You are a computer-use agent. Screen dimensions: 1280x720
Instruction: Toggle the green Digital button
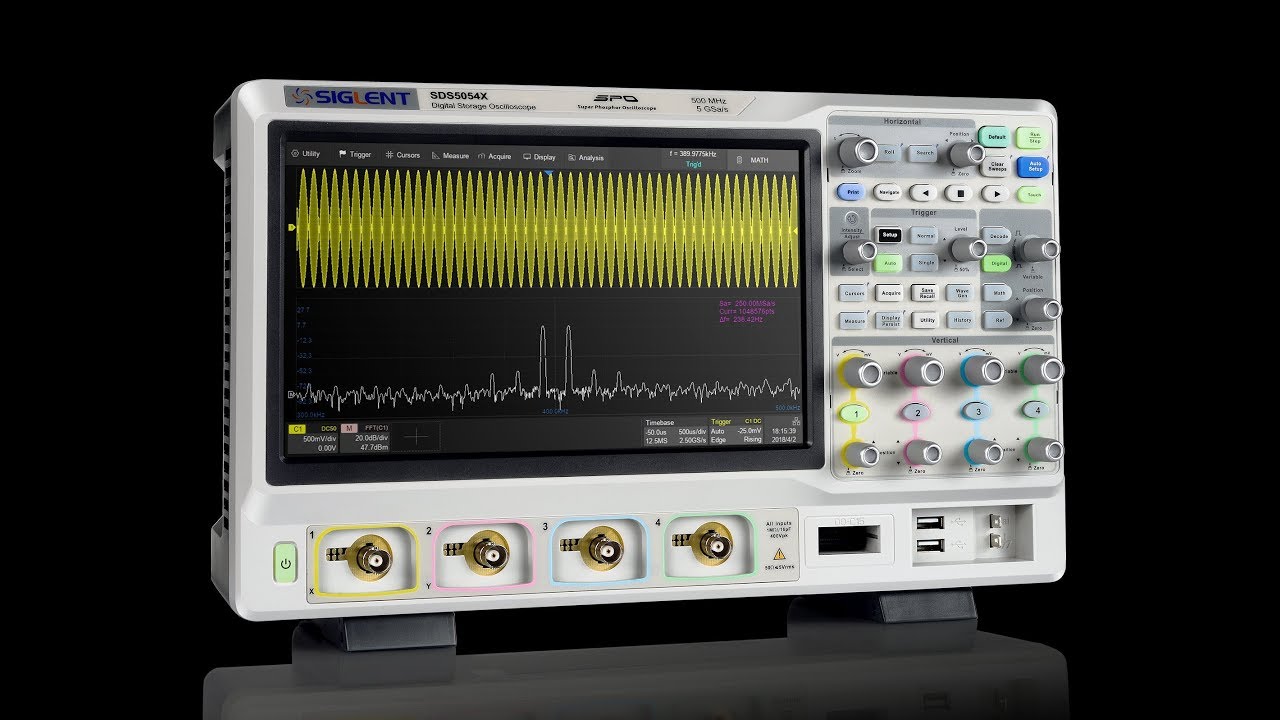997,264
